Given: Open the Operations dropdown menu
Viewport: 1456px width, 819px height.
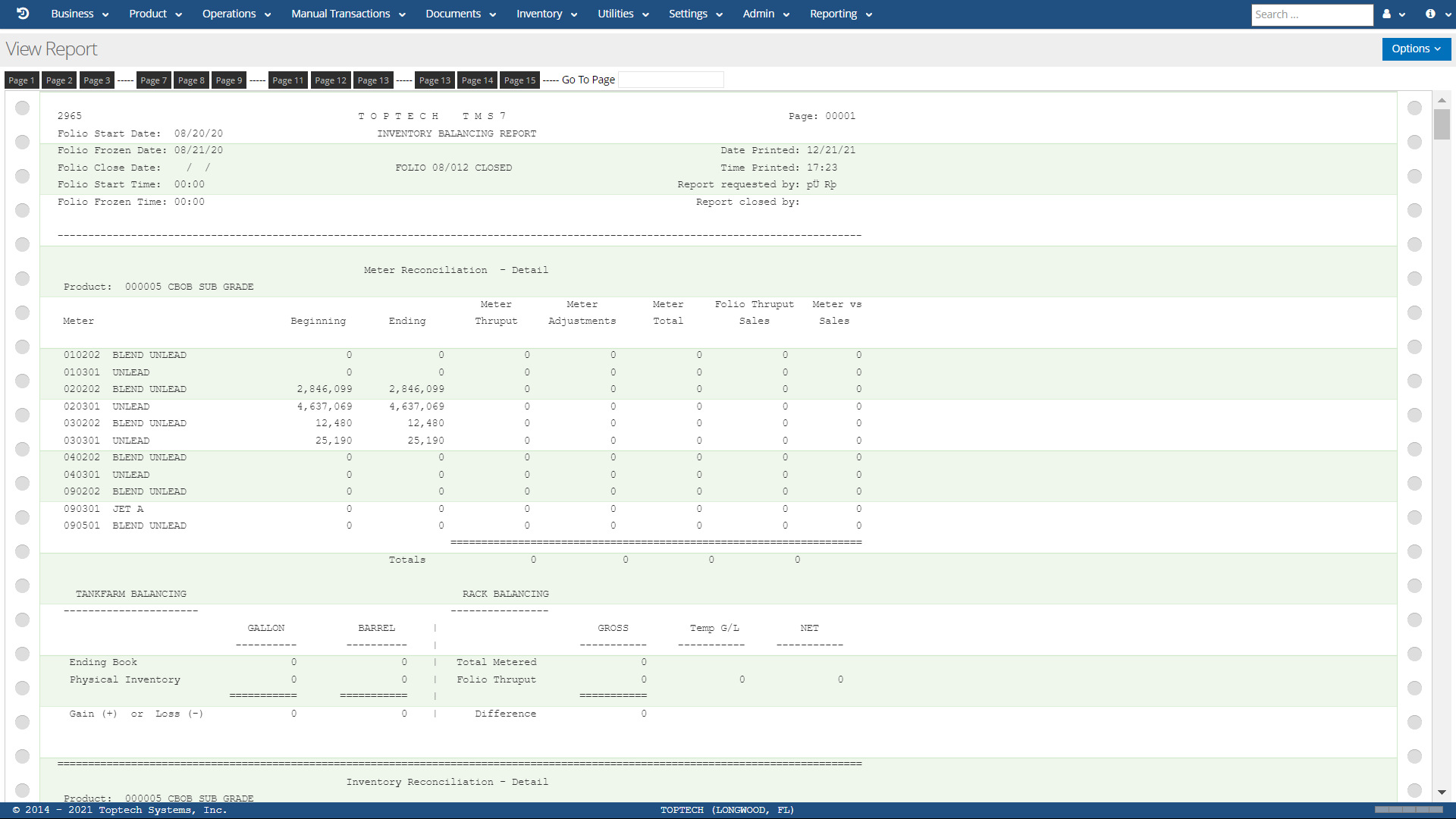Looking at the screenshot, I should coord(237,14).
